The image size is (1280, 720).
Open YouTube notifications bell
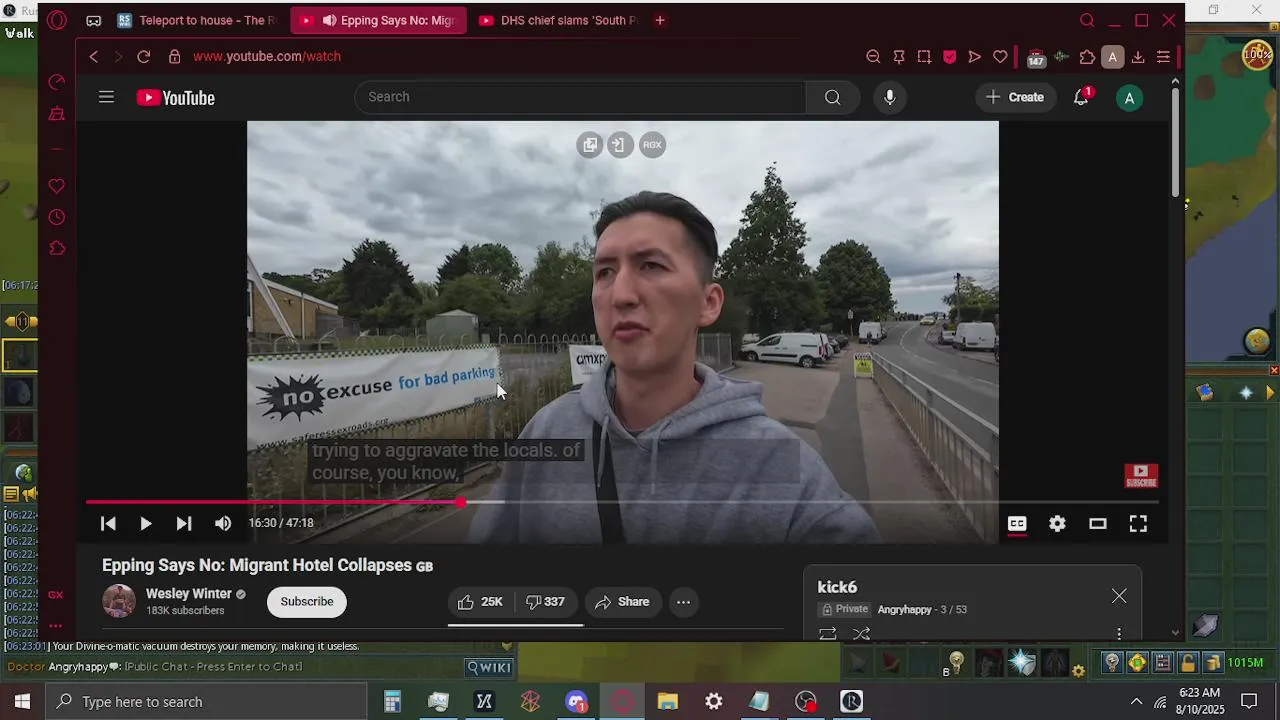[1081, 97]
